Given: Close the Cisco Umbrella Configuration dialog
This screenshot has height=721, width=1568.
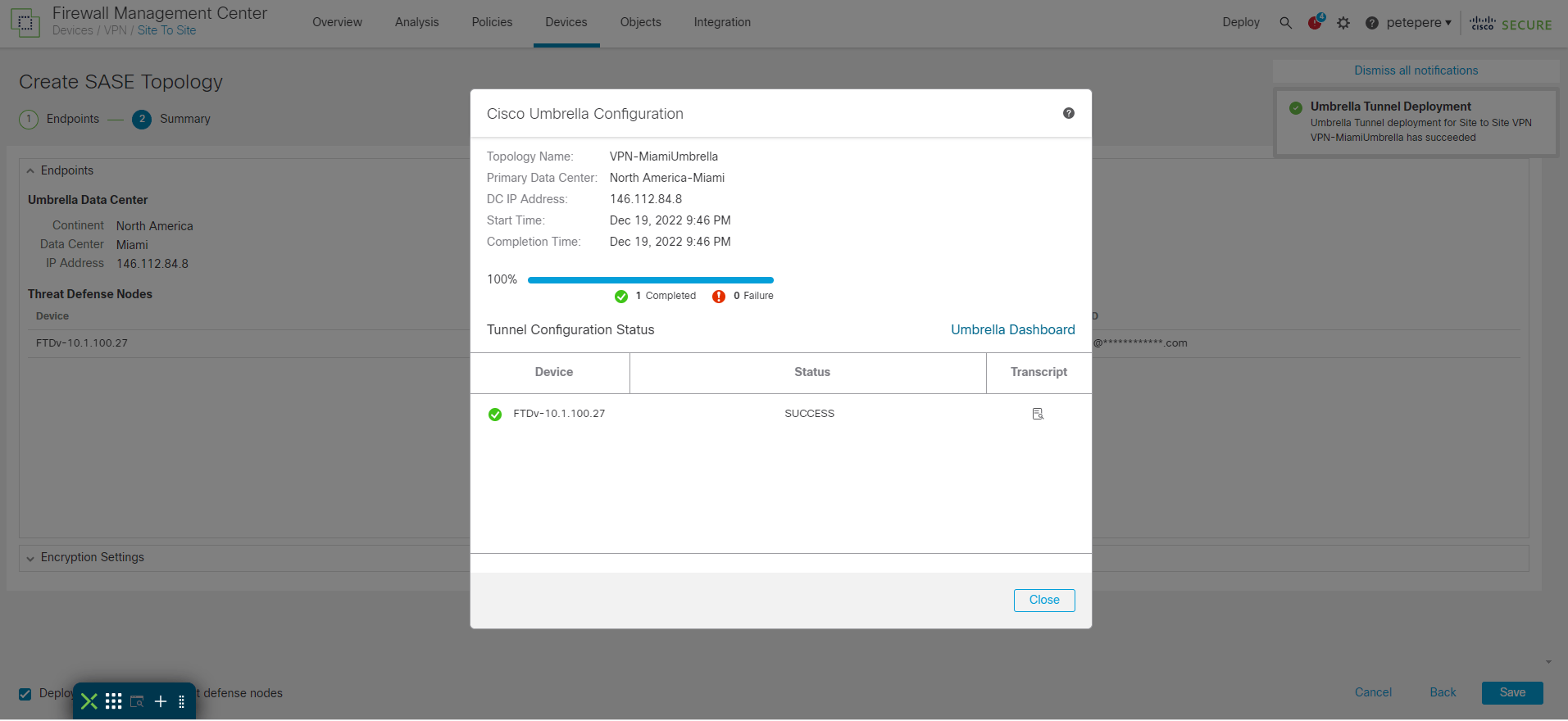Looking at the screenshot, I should coord(1044,601).
